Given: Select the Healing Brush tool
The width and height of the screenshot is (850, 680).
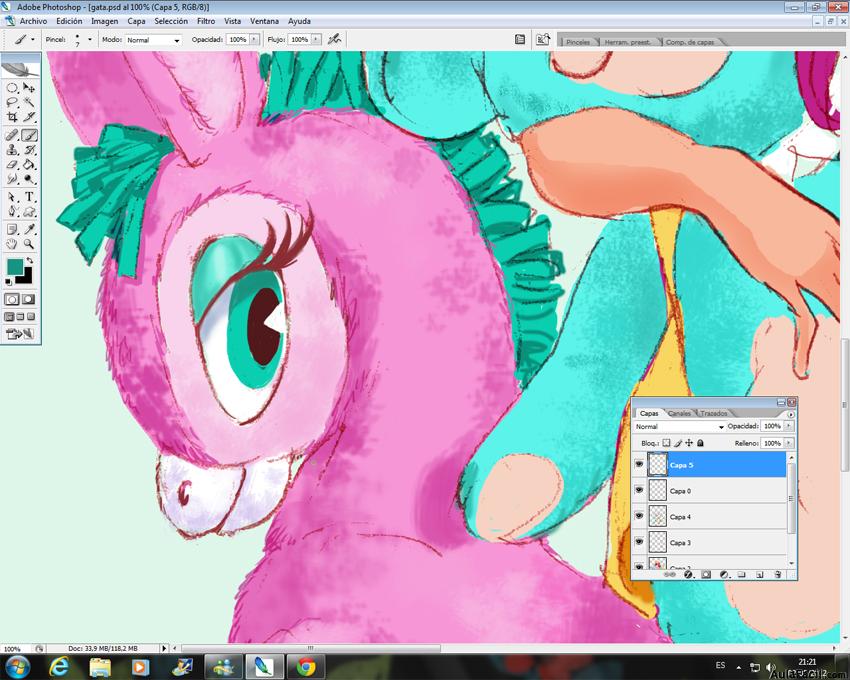Looking at the screenshot, I should point(12,135).
